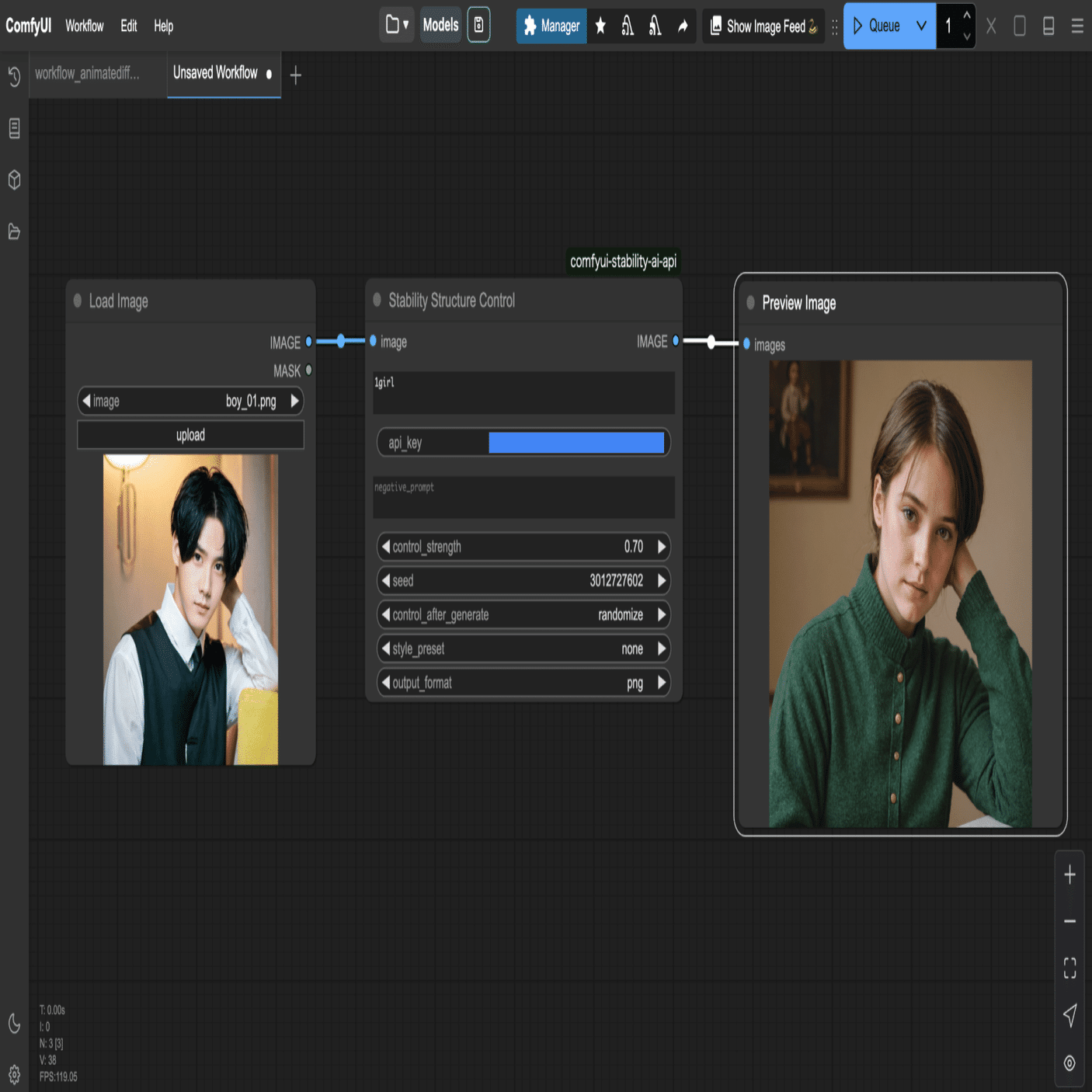Open the model library cube icon
Image resolution: width=1092 pixels, height=1092 pixels.
[x=14, y=180]
